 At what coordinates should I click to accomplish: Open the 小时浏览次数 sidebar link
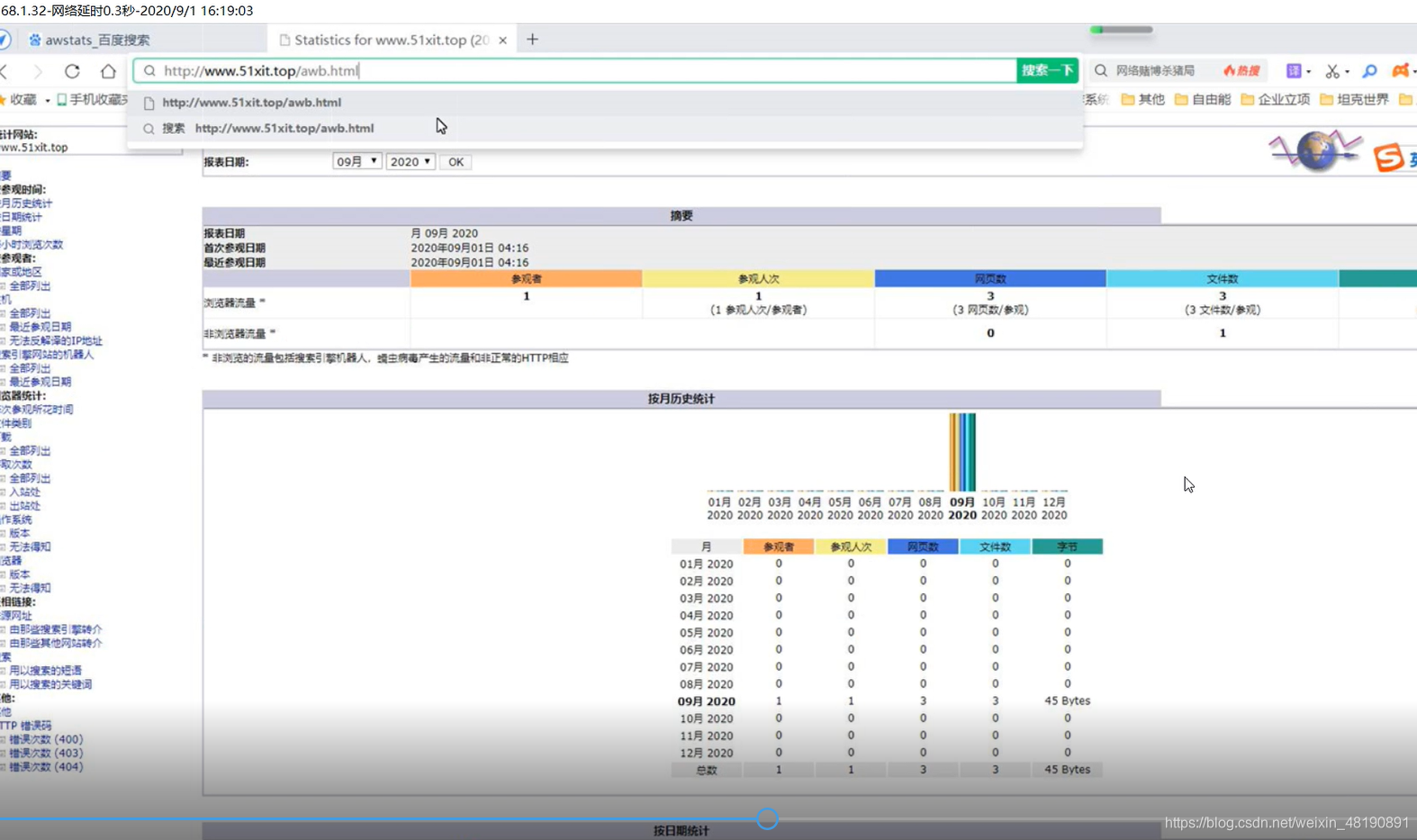(32, 245)
